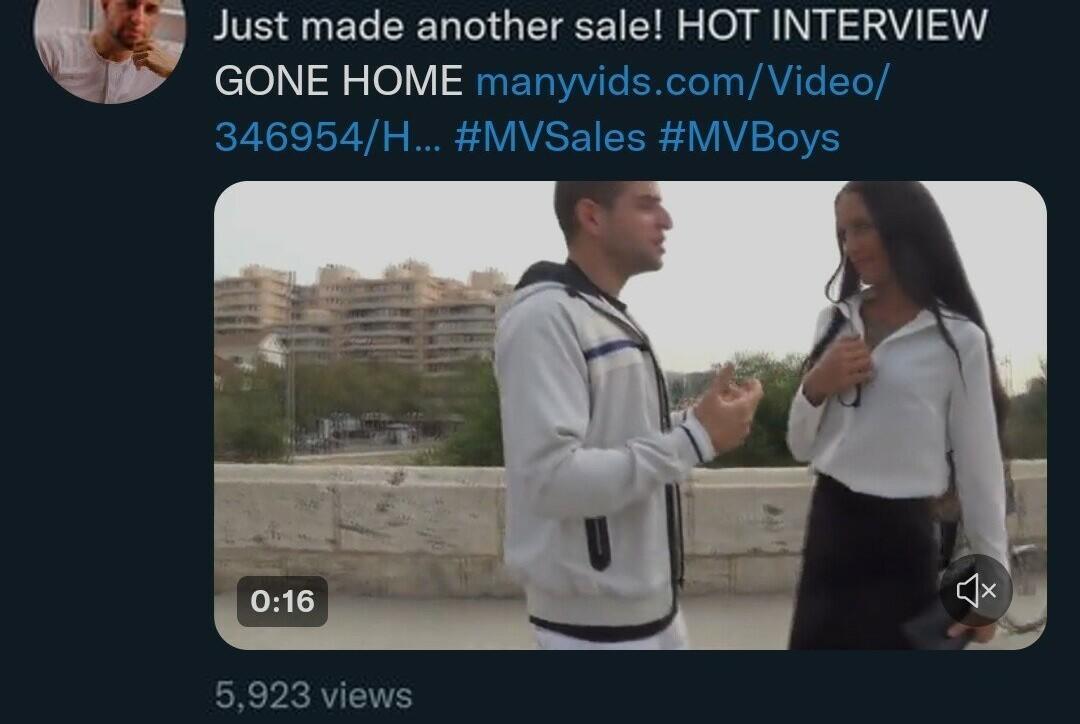Click the 0:16 video duration badge
Viewport: 1080px width, 724px height.
tap(282, 601)
